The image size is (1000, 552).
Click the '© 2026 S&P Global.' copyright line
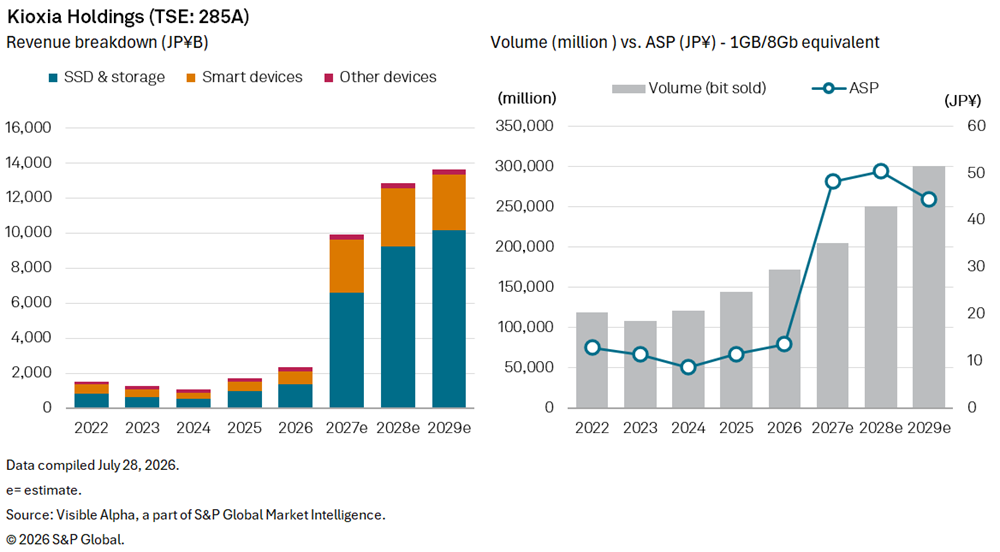tap(65, 539)
